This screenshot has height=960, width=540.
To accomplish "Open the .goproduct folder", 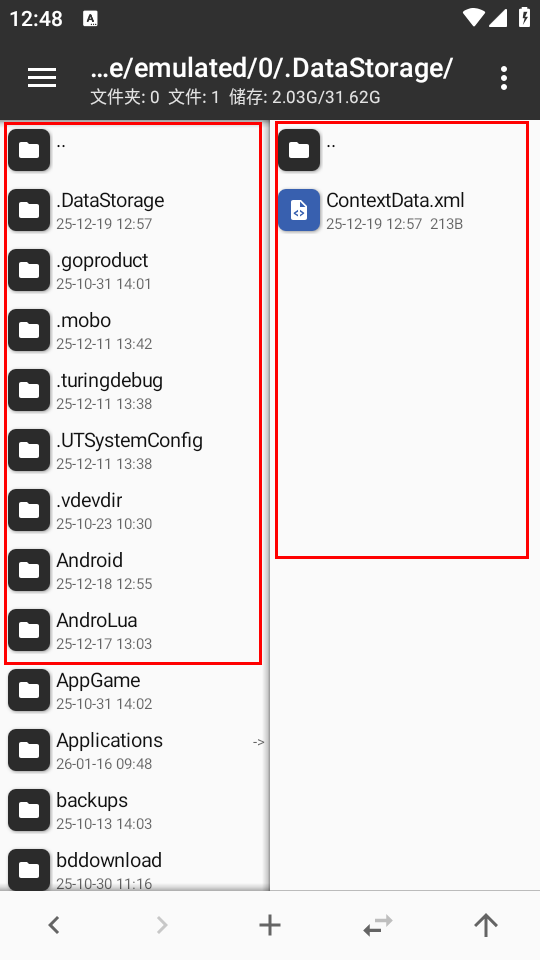I will point(135,270).
